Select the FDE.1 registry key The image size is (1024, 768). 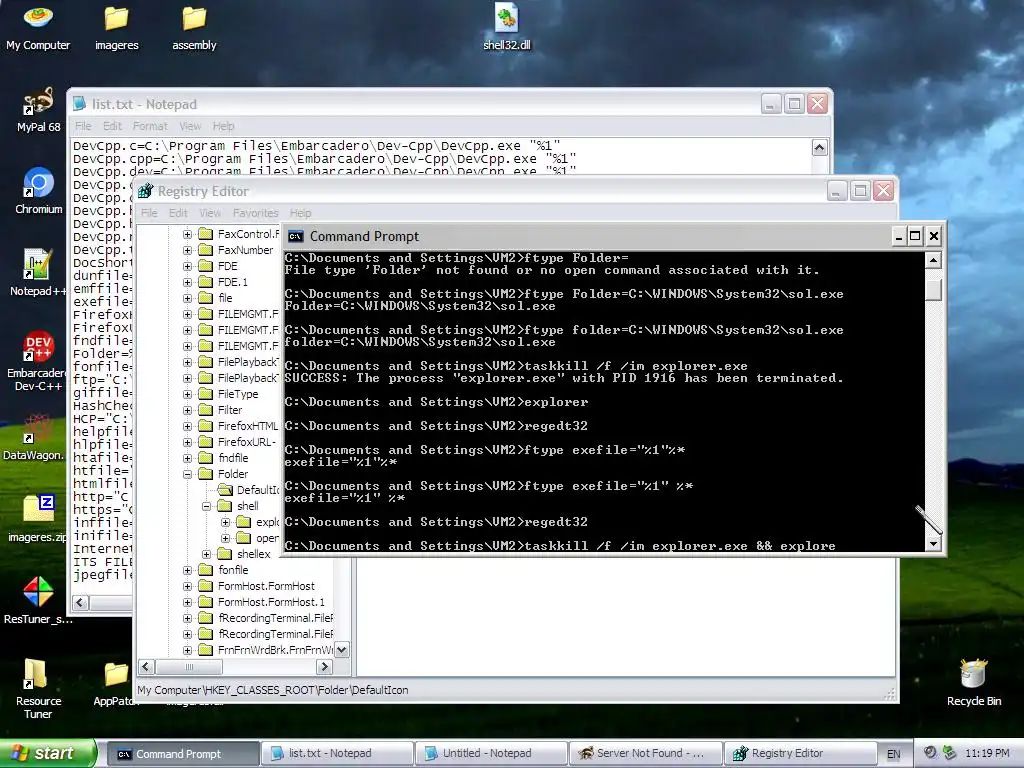pos(232,282)
